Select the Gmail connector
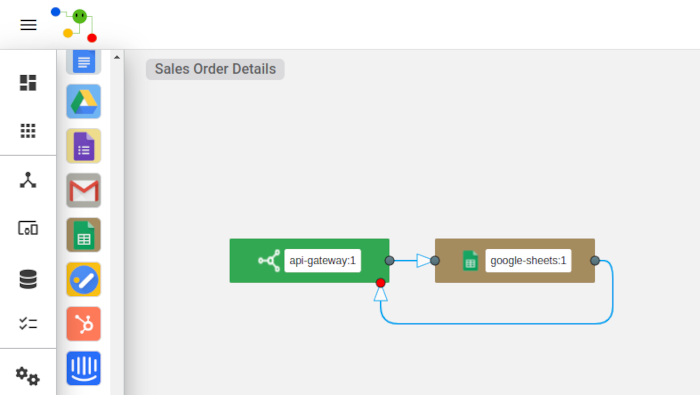This screenshot has height=395, width=700. (x=83, y=191)
